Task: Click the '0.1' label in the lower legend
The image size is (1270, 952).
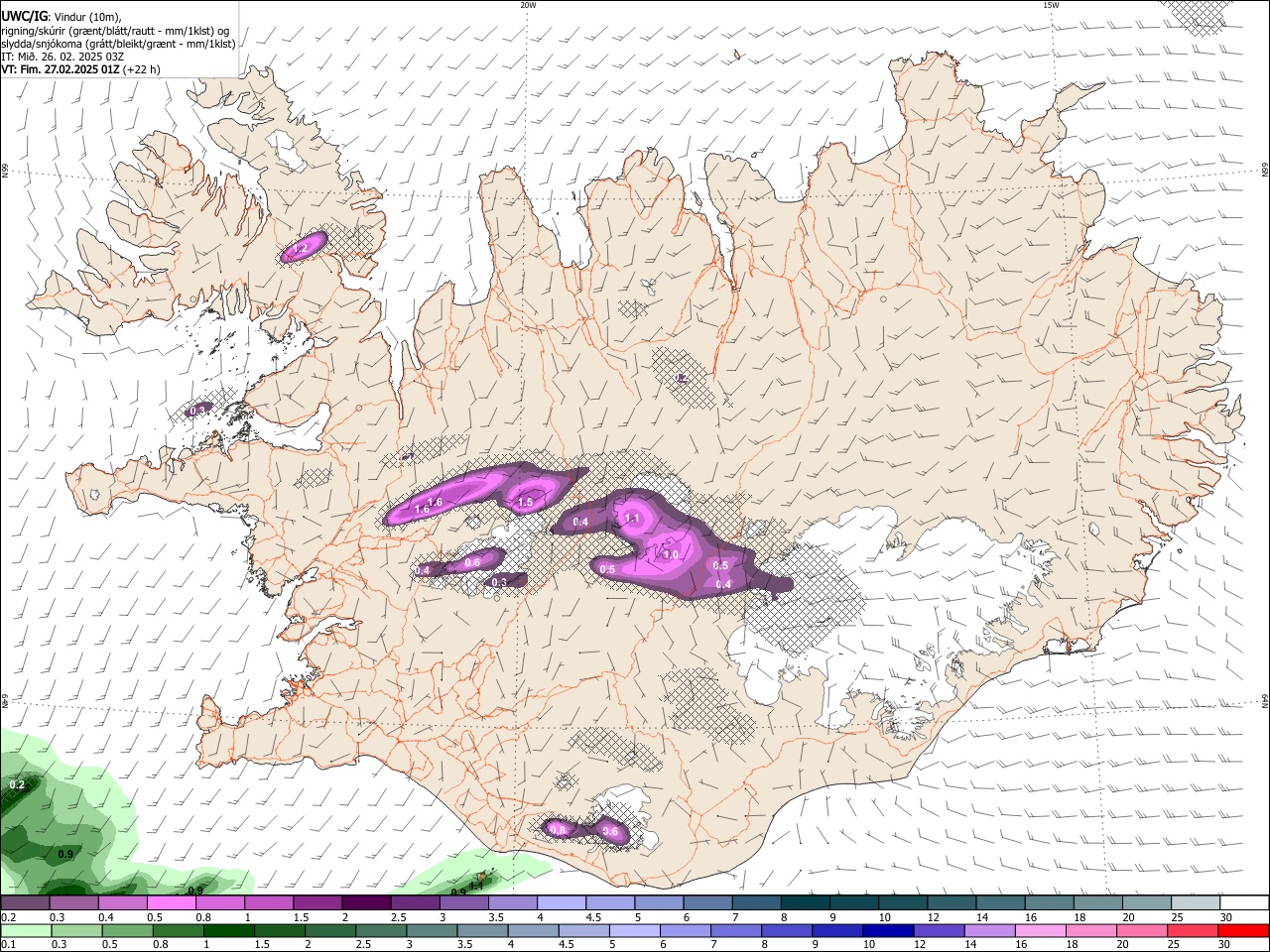Action: click(6, 945)
